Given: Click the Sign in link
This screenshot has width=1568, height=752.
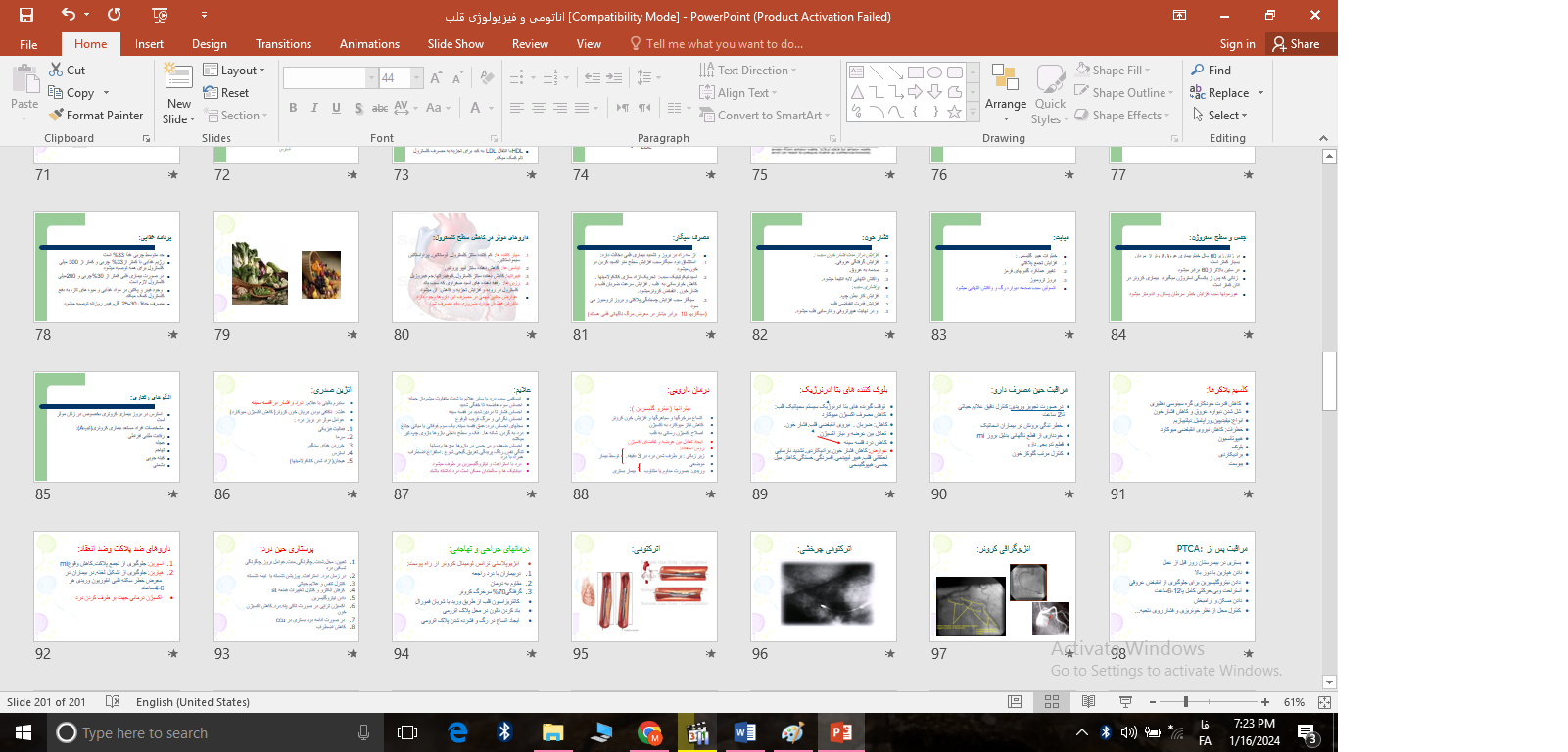Looking at the screenshot, I should pyautogui.click(x=1237, y=44).
